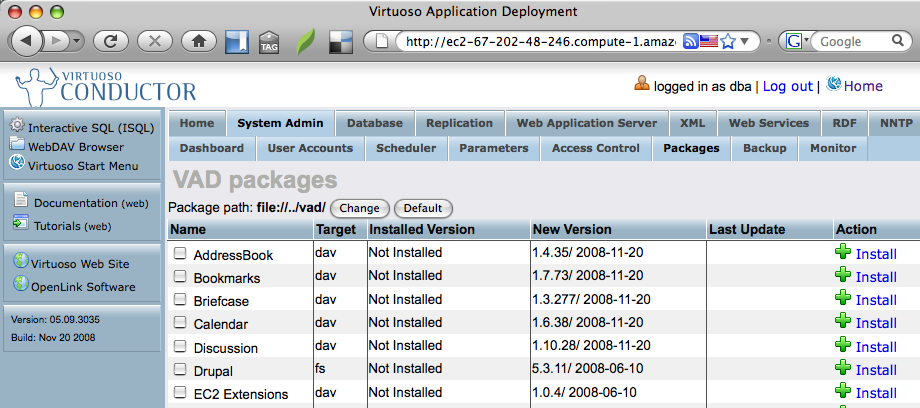Open Interactive SQL (ISQL) gear icon
Image resolution: width=920 pixels, height=408 pixels.
click(17, 127)
